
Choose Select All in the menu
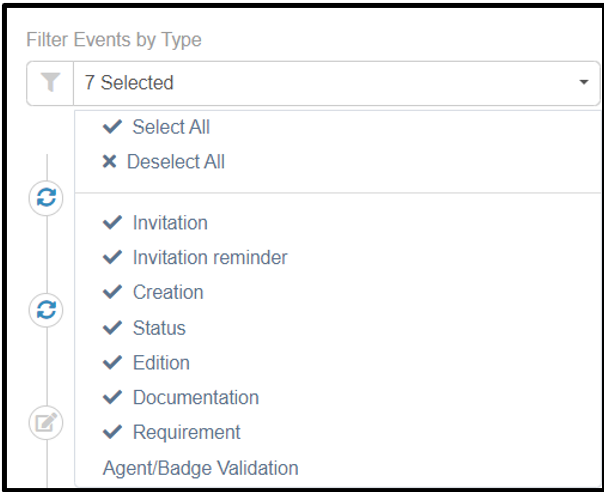coord(171,127)
